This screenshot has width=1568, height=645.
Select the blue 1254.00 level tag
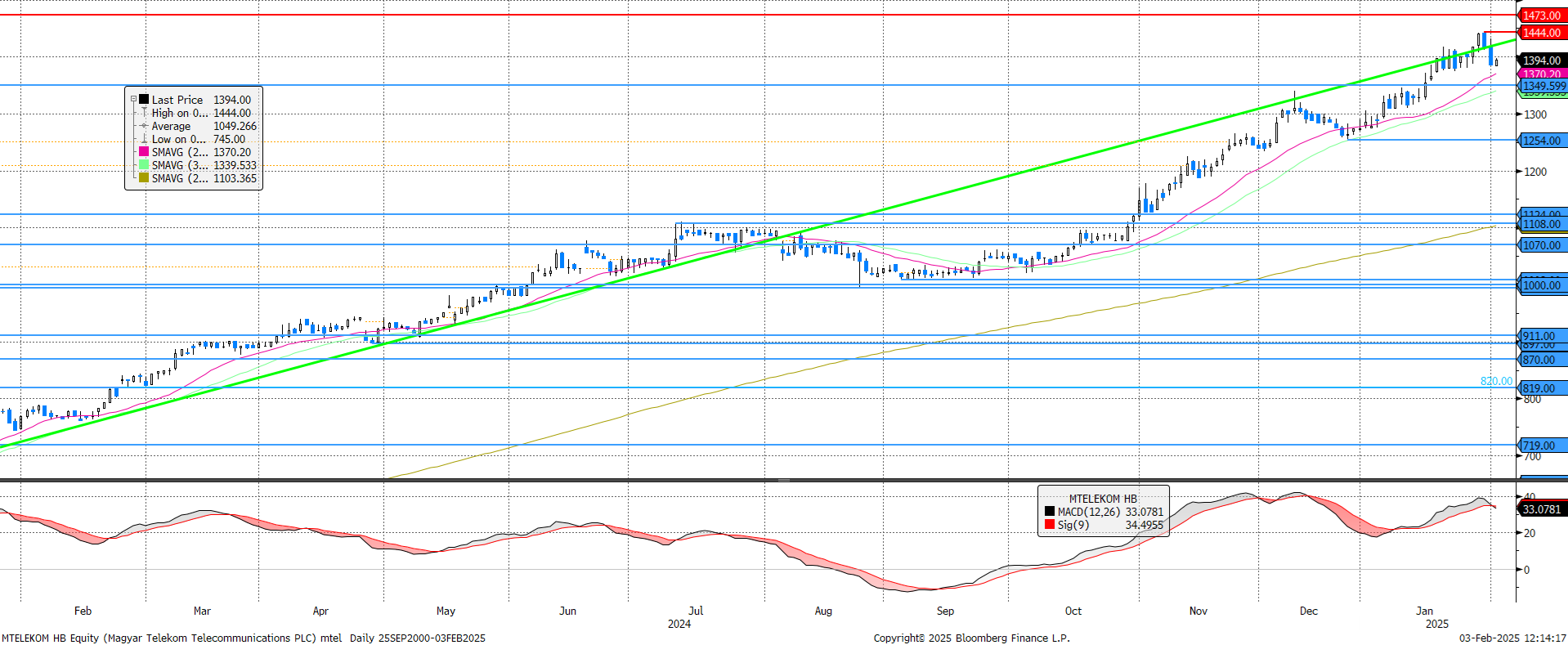click(x=1541, y=141)
